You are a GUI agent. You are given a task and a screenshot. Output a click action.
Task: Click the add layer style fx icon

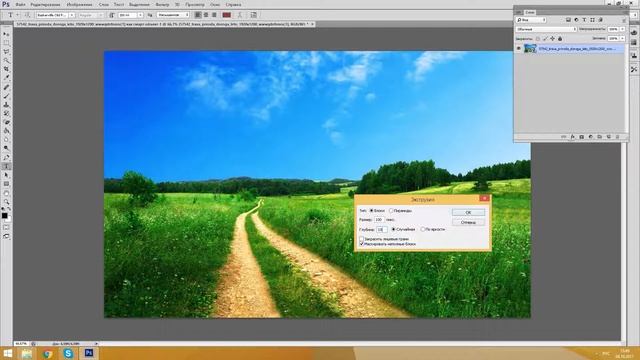coord(573,137)
